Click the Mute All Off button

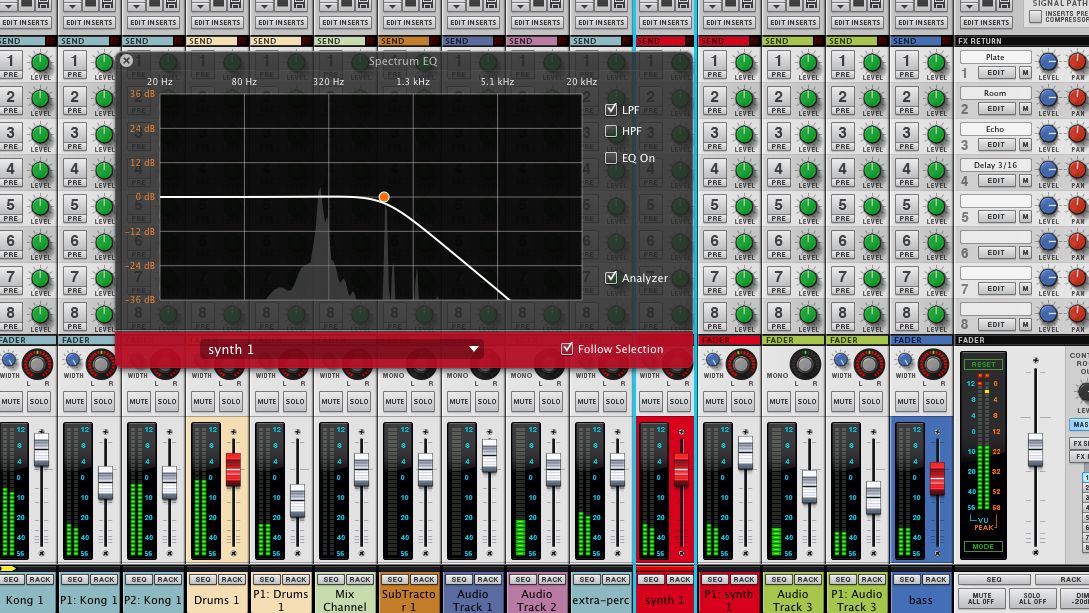(981, 598)
